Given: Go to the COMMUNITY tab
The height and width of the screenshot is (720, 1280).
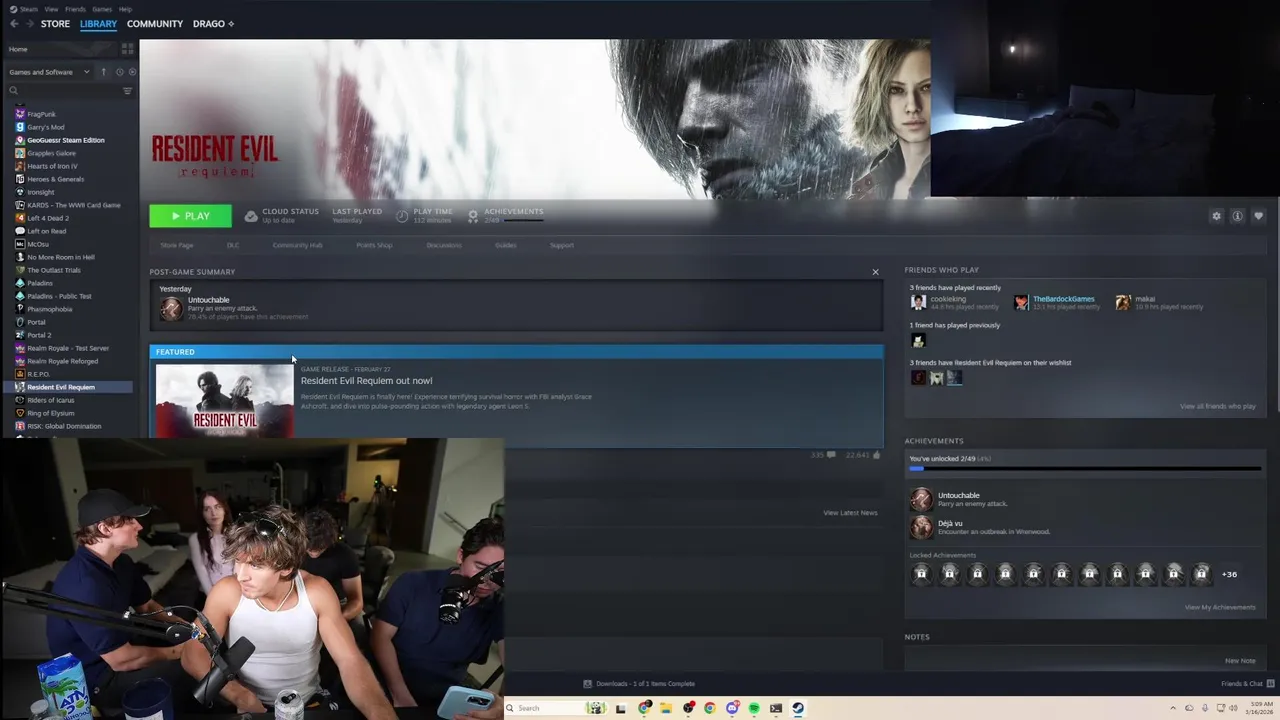Looking at the screenshot, I should click(x=155, y=24).
